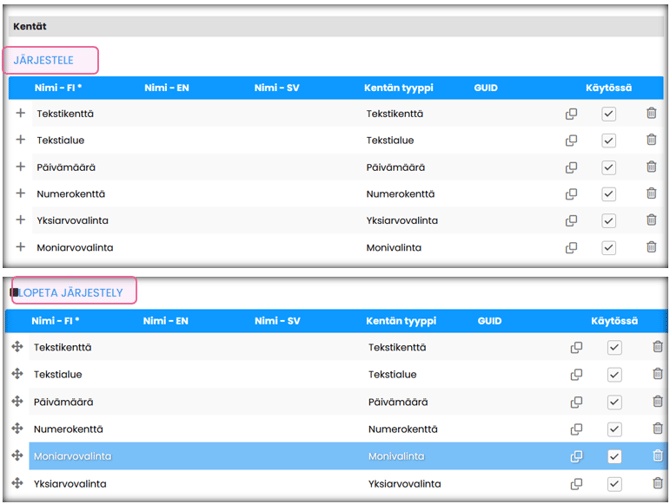Click the trash icon in the highlighted blue row
This screenshot has height=504, width=670.
pyautogui.click(x=657, y=456)
